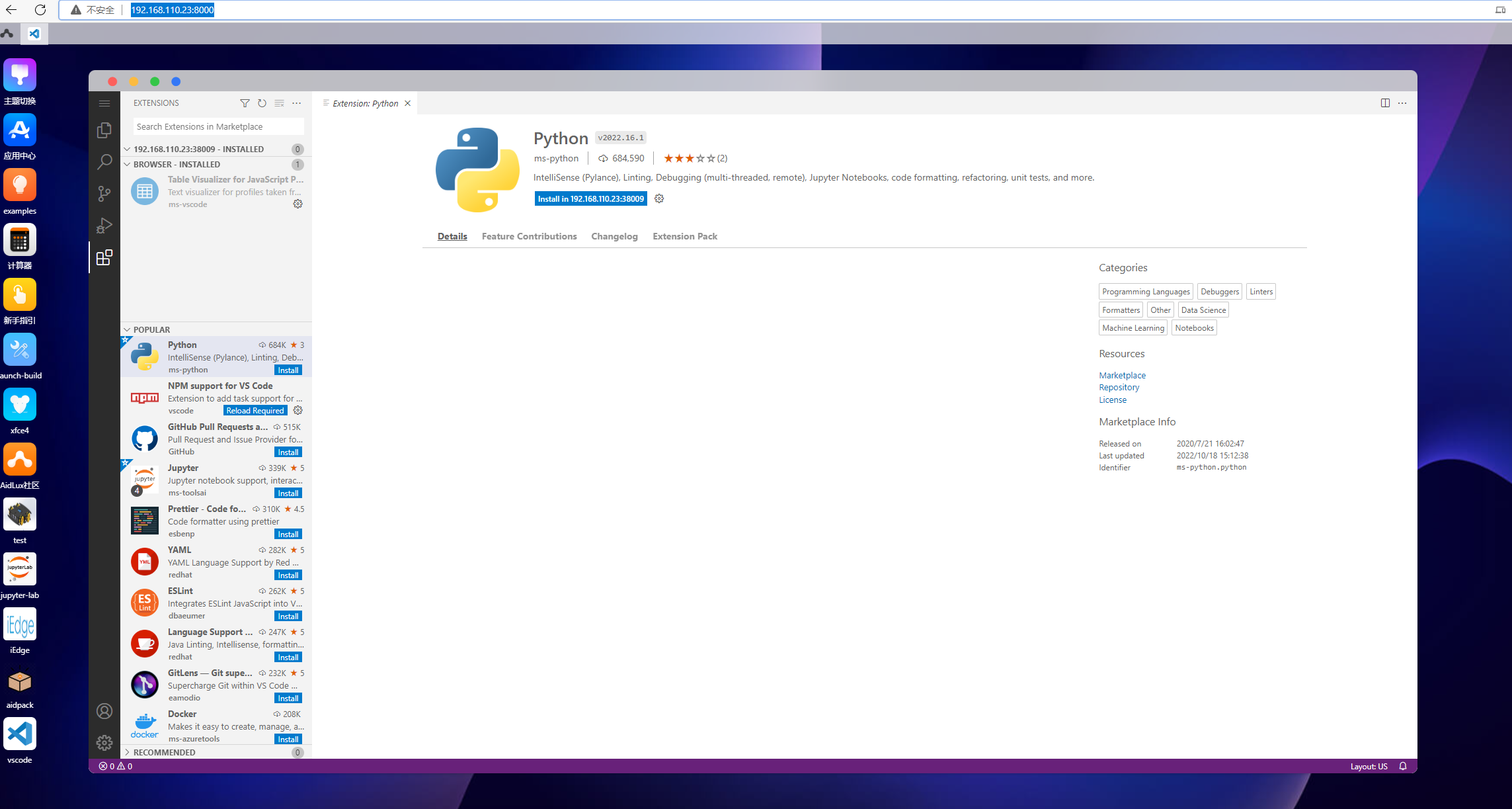Viewport: 1512px width, 809px height.
Task: Select the Programming Languages category tag
Action: point(1146,292)
